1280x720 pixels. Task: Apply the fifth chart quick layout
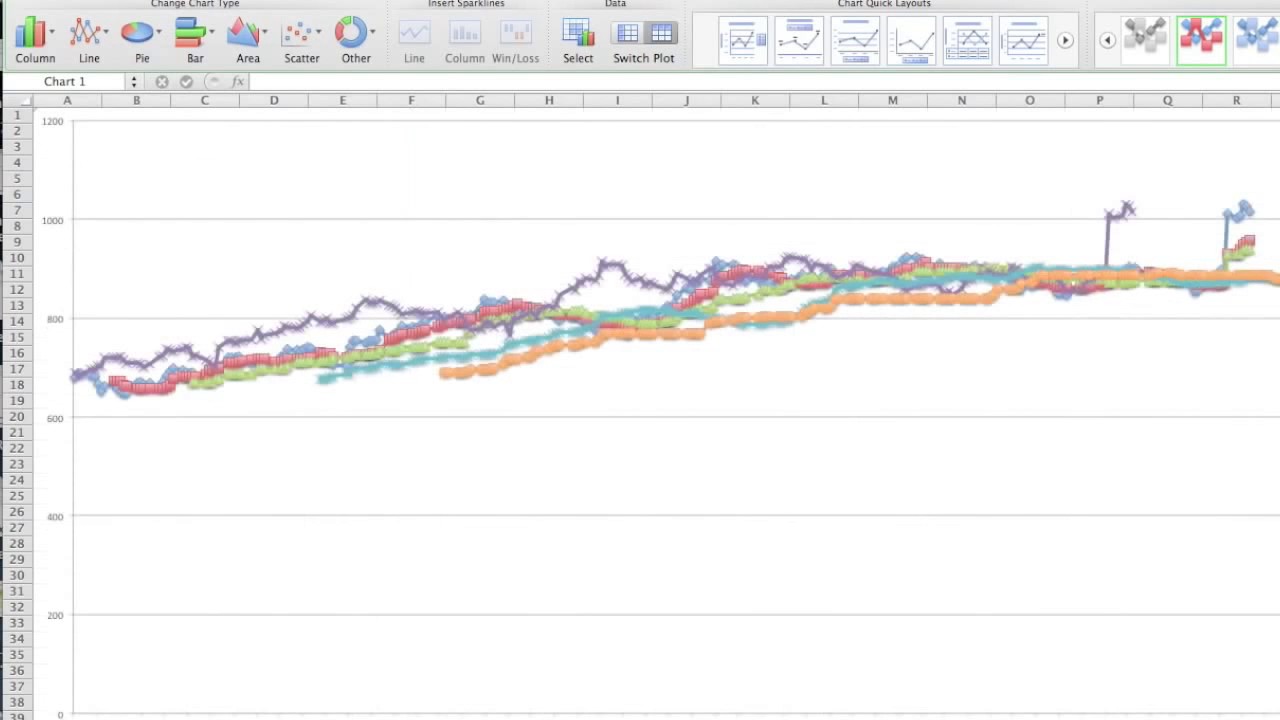pos(967,41)
